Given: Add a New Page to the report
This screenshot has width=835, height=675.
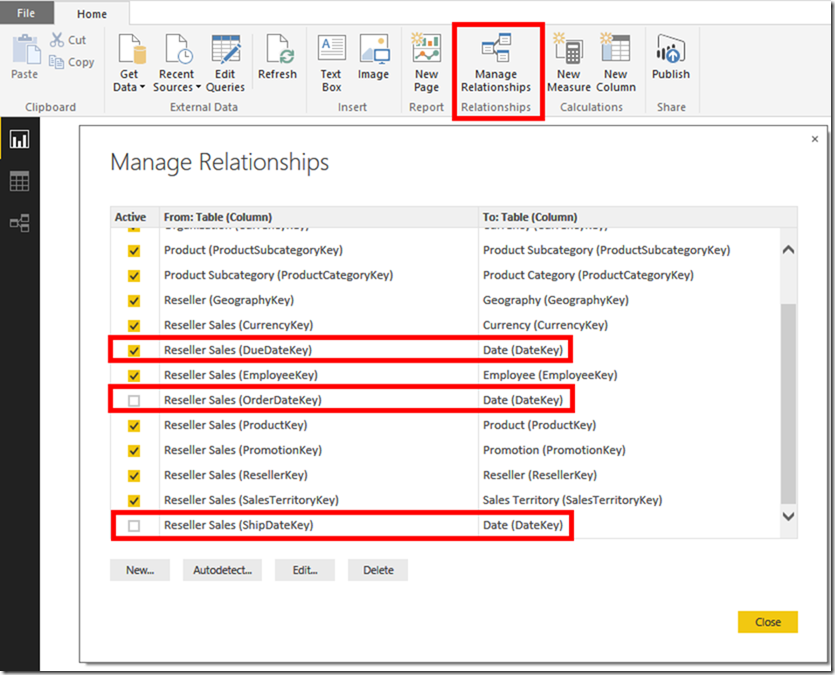Looking at the screenshot, I should coord(427,63).
